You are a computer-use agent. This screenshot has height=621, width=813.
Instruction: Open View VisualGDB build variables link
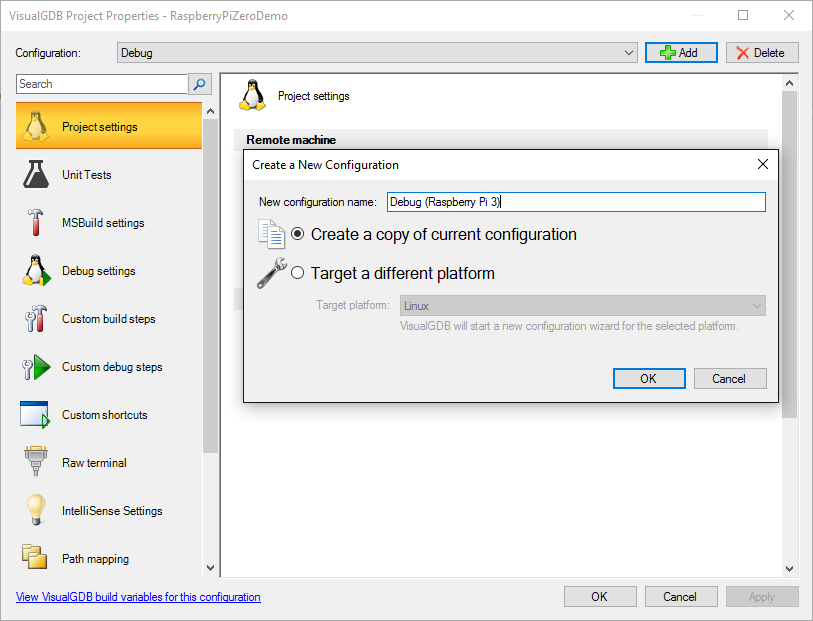pos(138,597)
